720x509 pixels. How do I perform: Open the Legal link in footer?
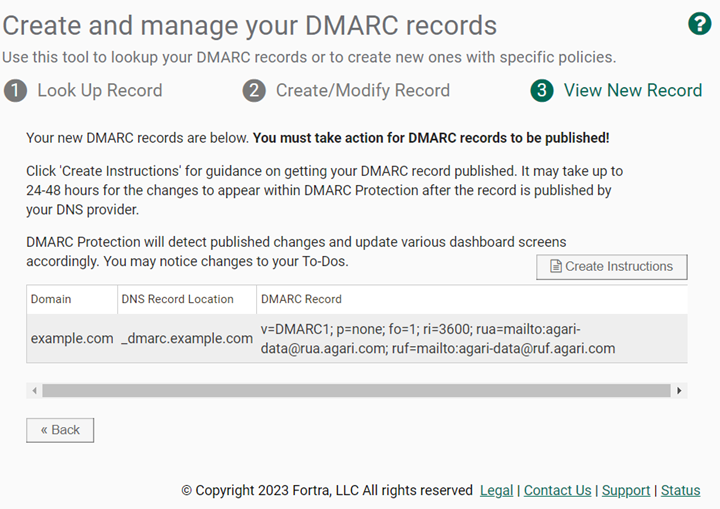[496, 491]
